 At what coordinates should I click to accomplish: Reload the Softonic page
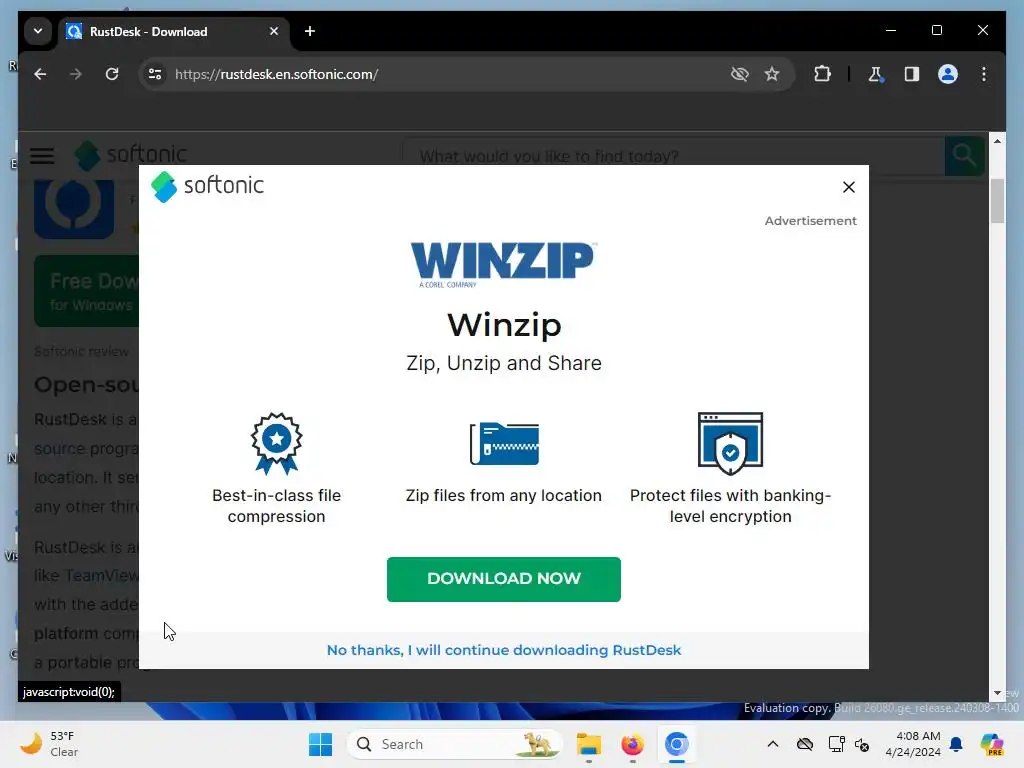coord(112,74)
